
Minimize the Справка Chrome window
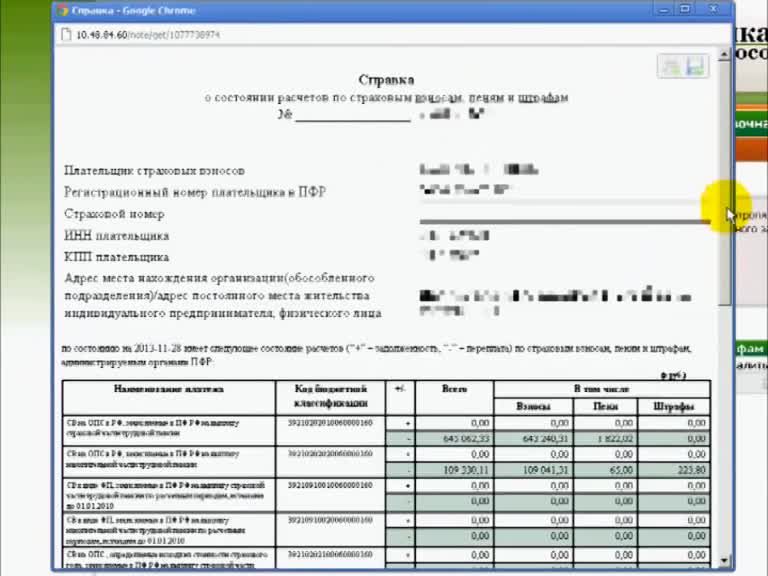pos(664,9)
